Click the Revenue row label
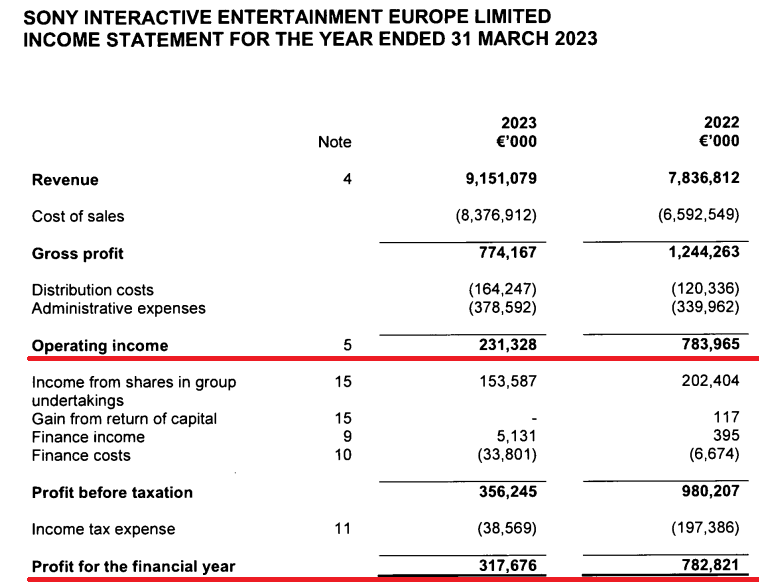The image size is (759, 588). (65, 180)
